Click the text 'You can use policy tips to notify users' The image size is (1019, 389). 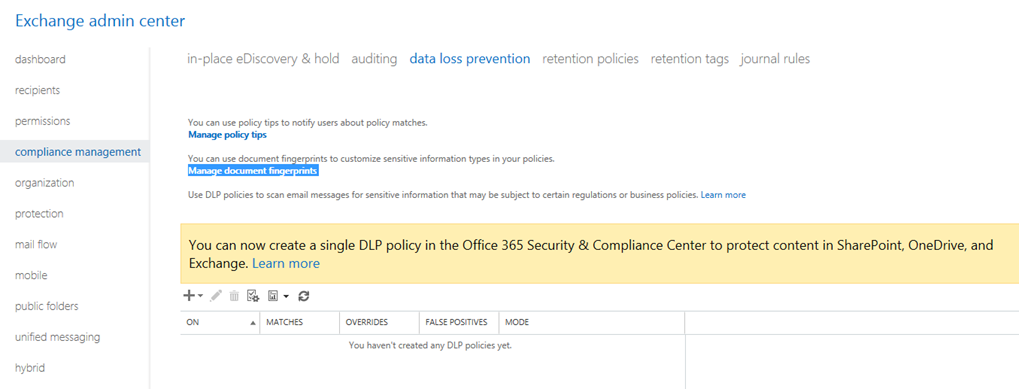pos(307,122)
